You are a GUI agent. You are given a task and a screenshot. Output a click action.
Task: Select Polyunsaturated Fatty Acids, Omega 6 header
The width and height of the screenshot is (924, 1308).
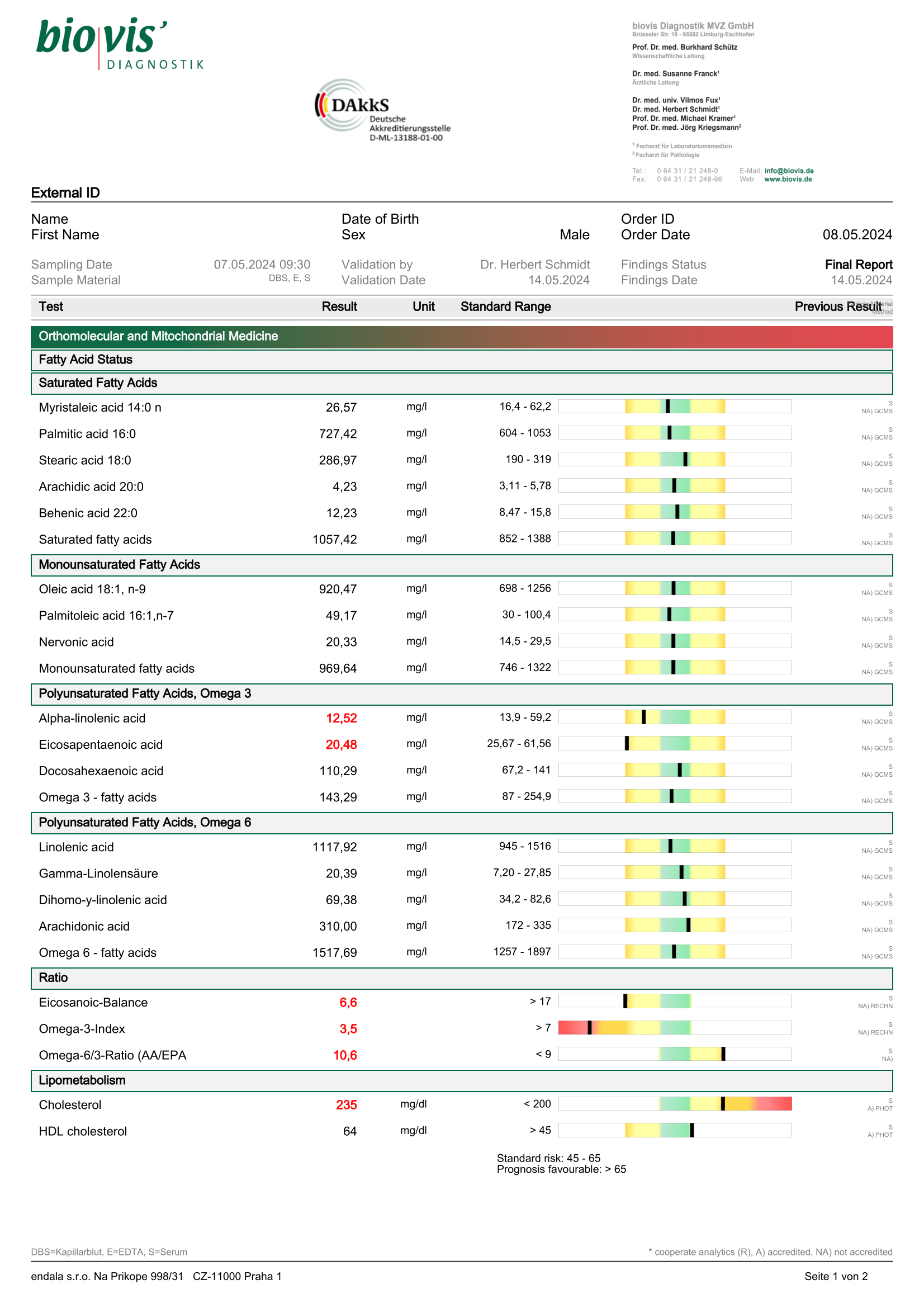145,822
